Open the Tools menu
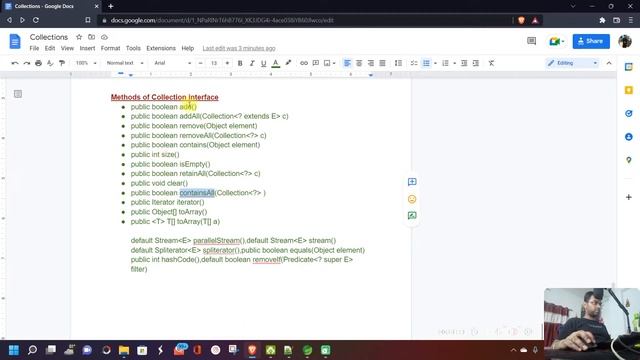The image size is (640, 360). (133, 48)
